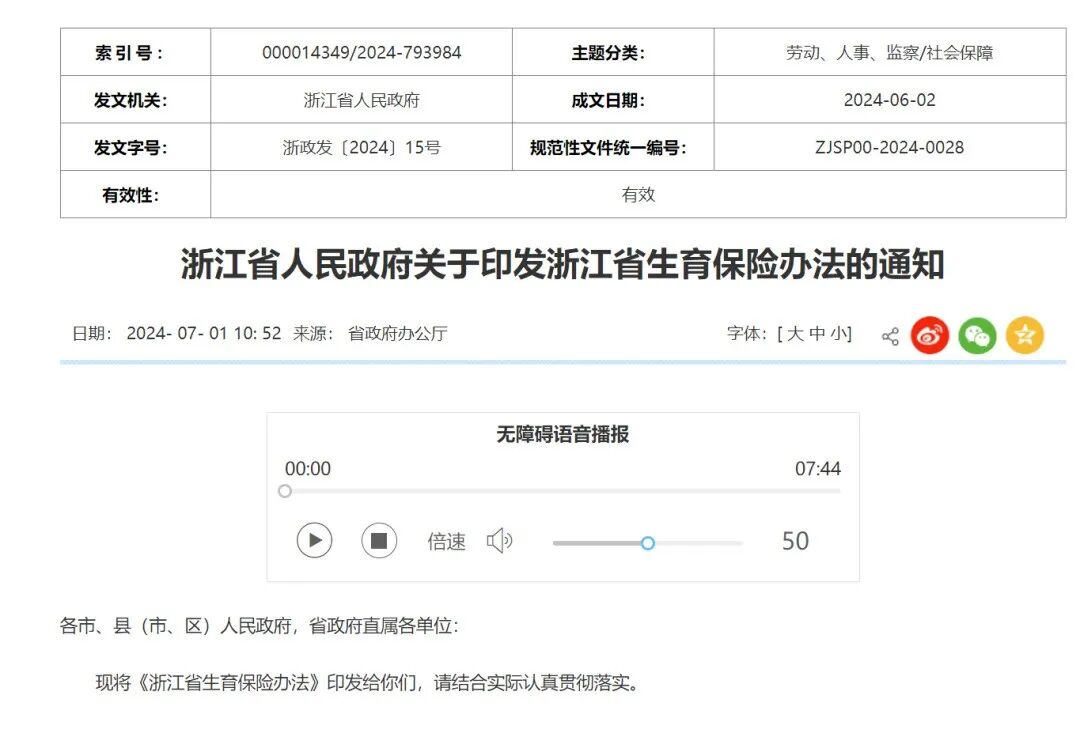Select the index number 000014349/2024-793984
Viewport: 1080px width, 737px height.
tap(362, 52)
